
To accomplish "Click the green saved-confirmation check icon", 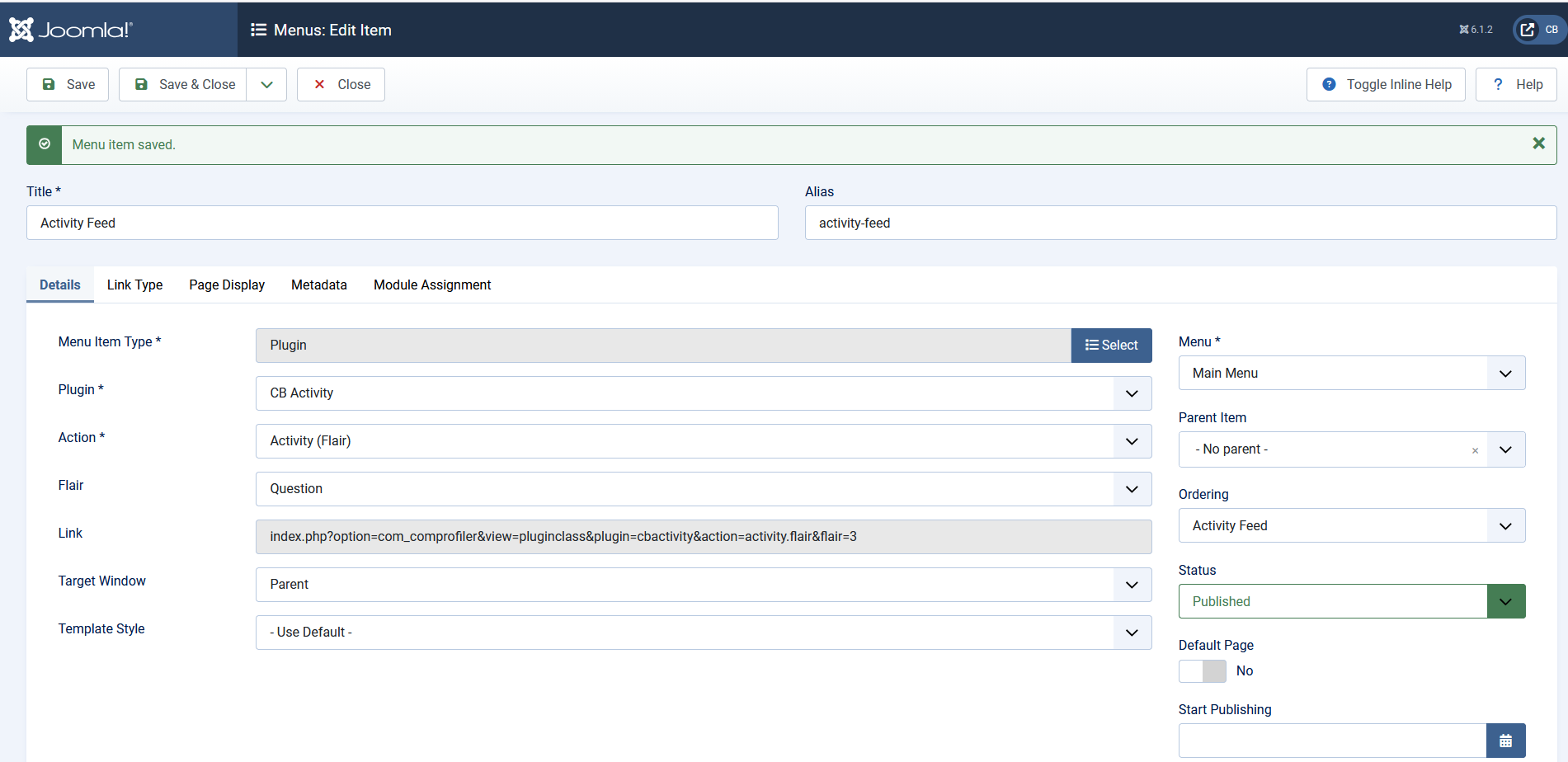I will point(45,144).
